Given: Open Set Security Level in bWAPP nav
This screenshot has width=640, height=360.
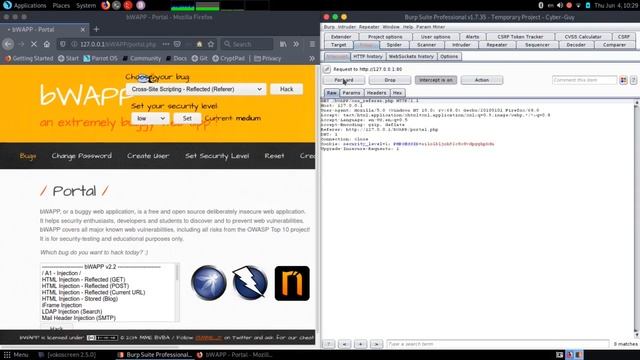Looking at the screenshot, I should point(217,156).
